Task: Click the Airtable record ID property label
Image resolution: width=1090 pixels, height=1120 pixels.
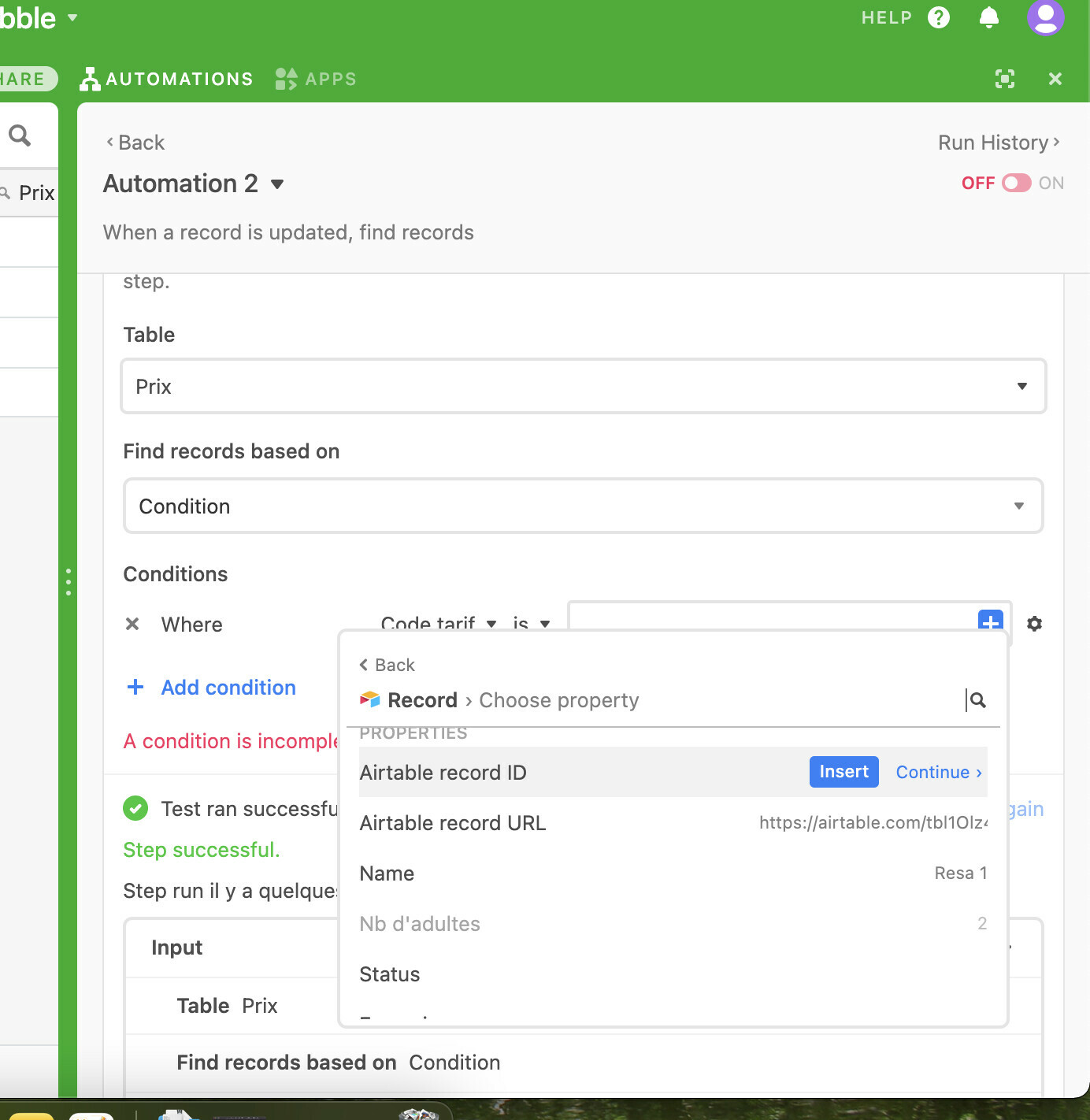Action: tap(443, 773)
